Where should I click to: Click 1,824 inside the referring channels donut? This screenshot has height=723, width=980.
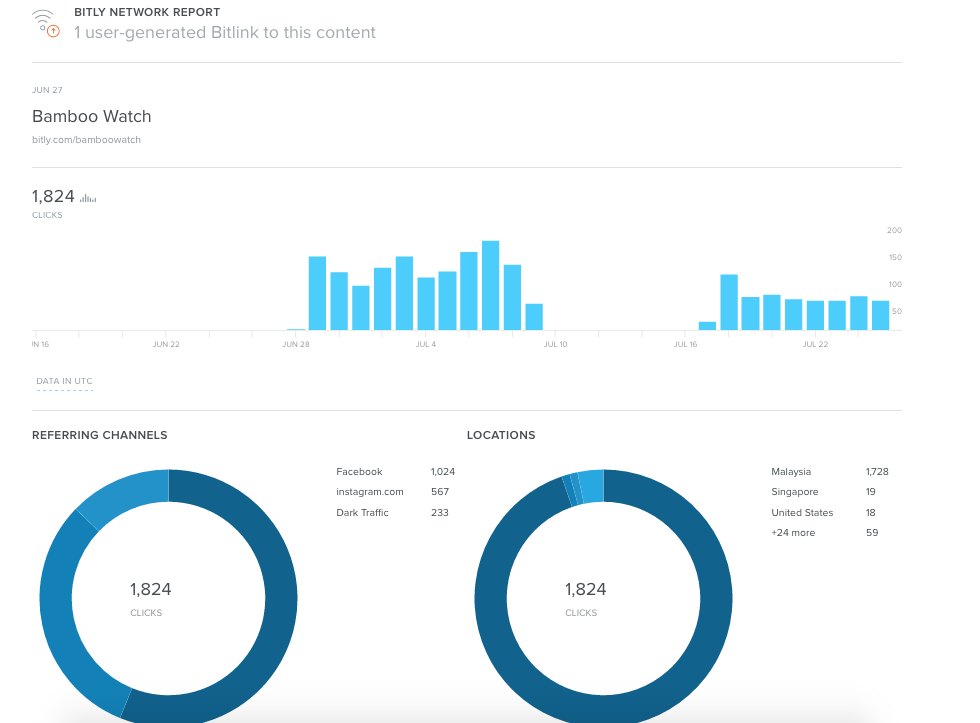coord(151,589)
